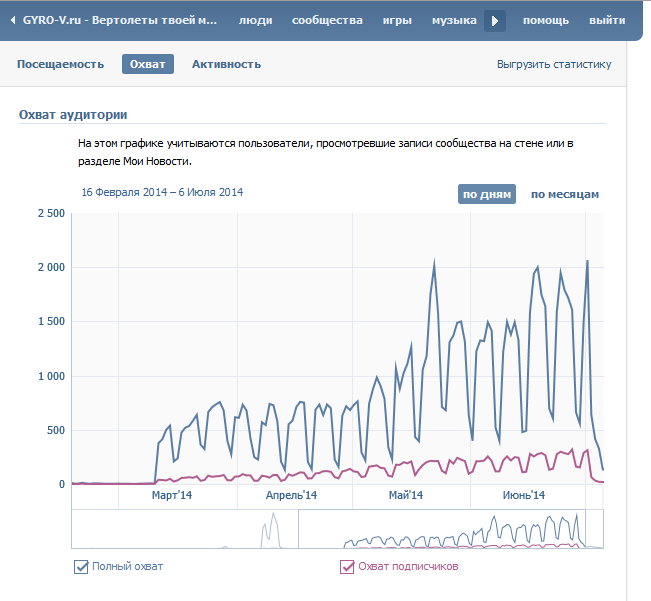
Task: Open the GYRO-V.ru community title link
Action: pyautogui.click(x=119, y=20)
